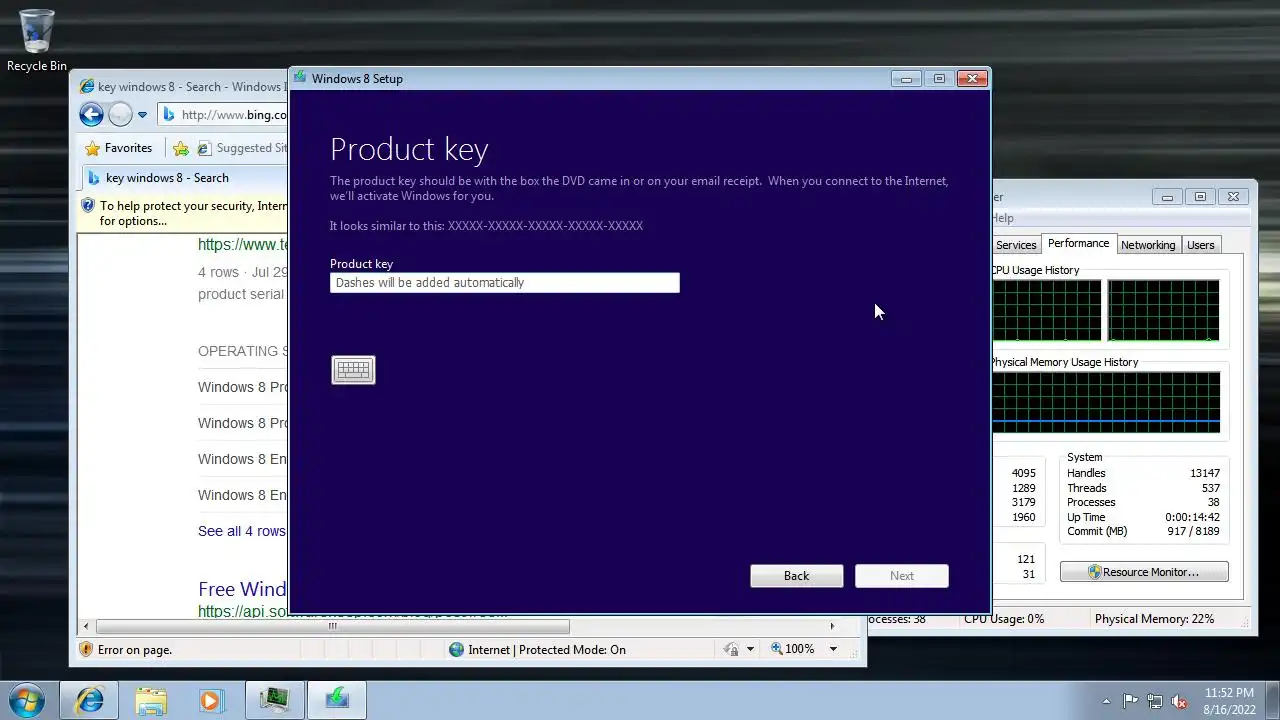The image size is (1280, 720).
Task: Click the Bing icon in the address bar
Action: (169, 115)
